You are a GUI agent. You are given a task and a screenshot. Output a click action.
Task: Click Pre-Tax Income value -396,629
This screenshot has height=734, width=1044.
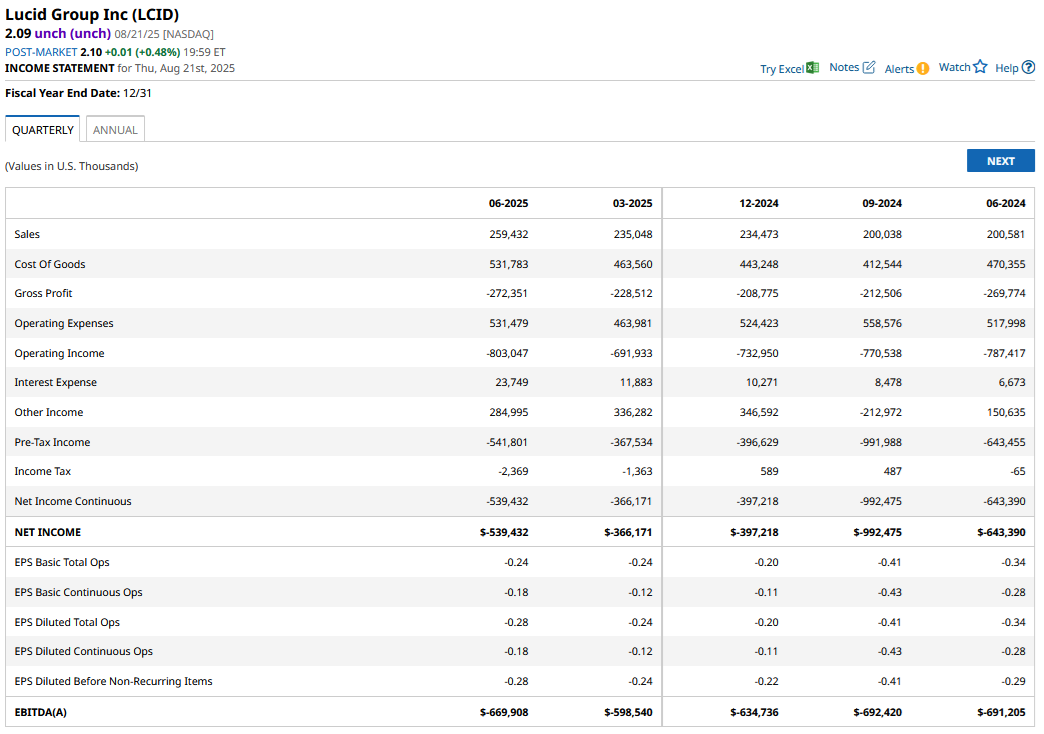pyautogui.click(x=758, y=442)
